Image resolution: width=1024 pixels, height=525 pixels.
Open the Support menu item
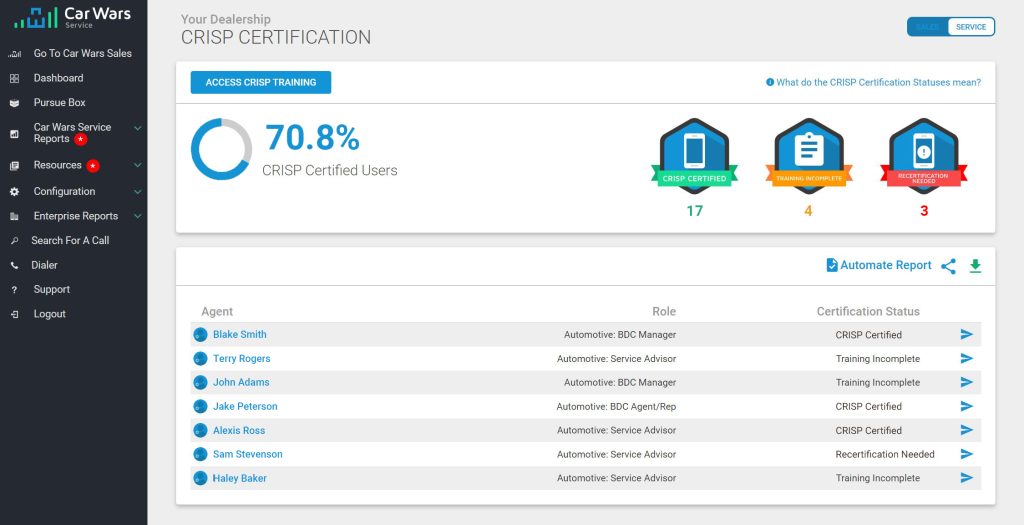[x=52, y=290]
